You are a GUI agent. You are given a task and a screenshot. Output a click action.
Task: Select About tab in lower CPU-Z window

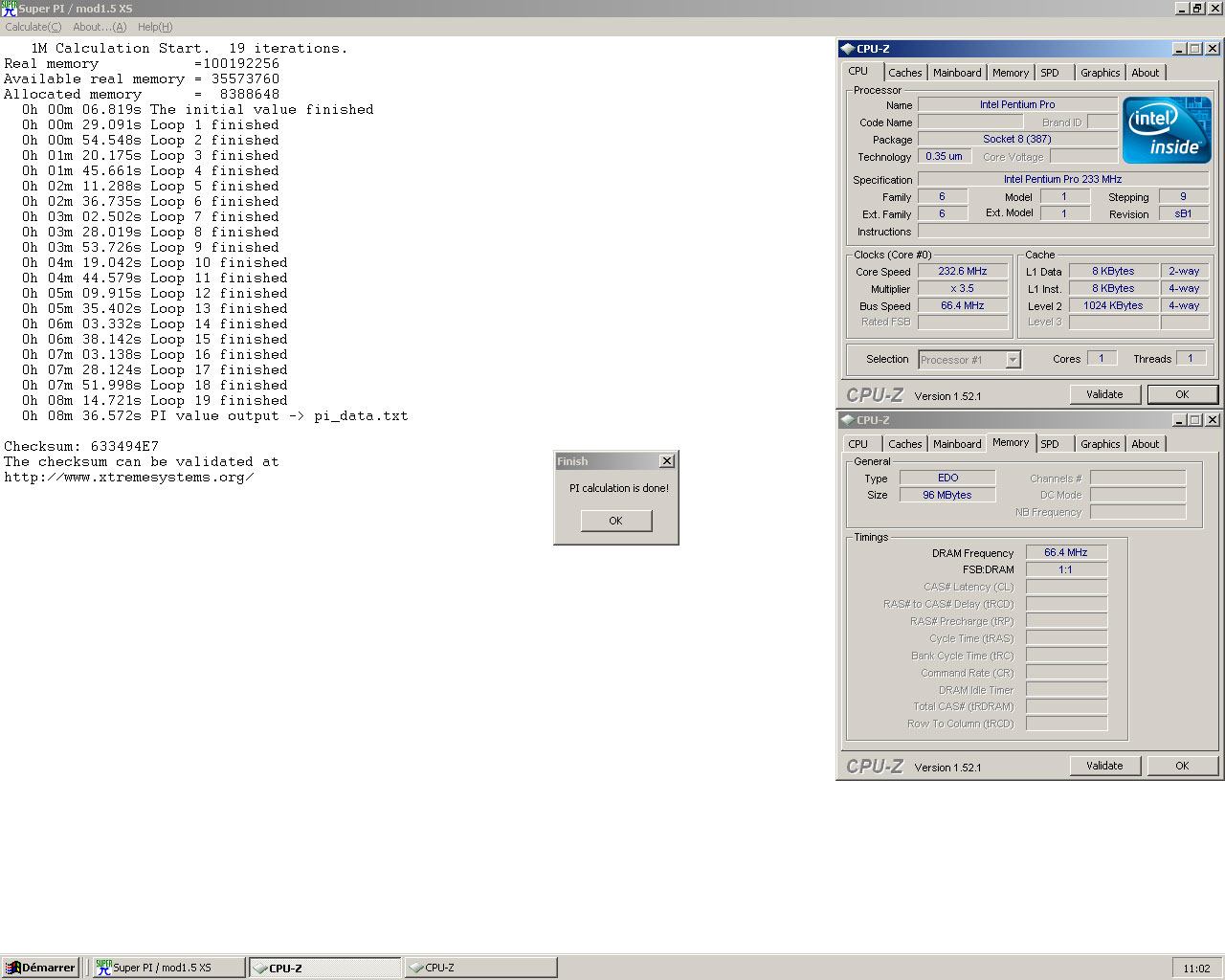[1145, 444]
